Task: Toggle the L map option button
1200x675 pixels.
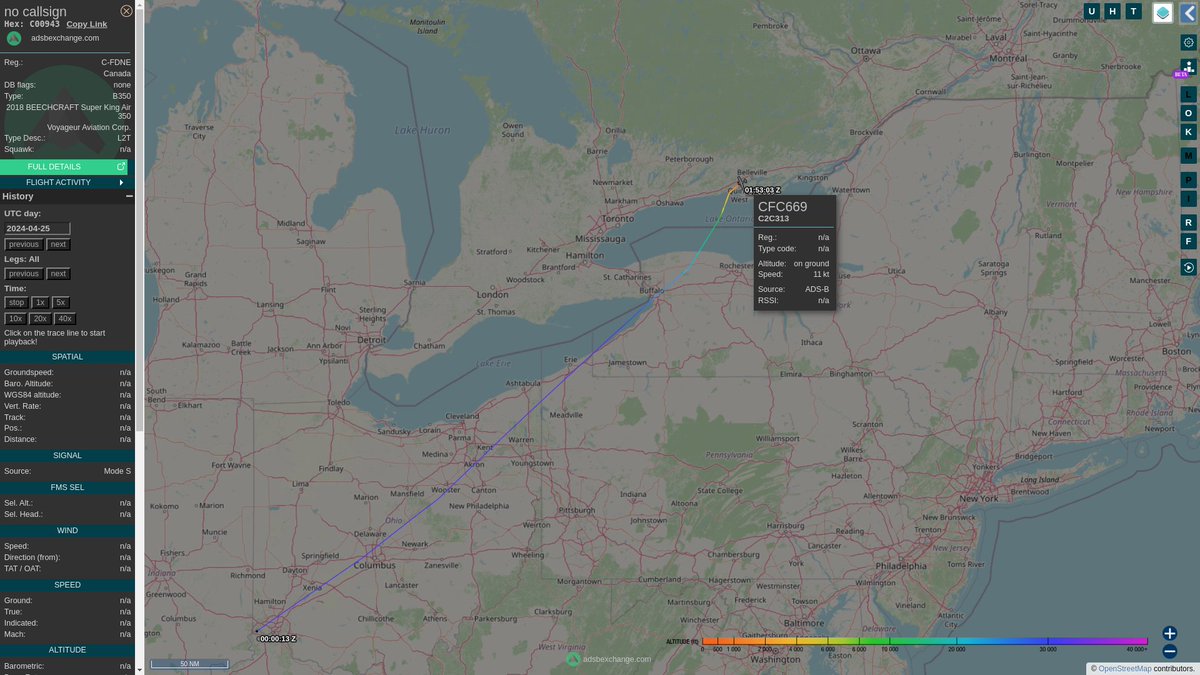Action: (x=1188, y=94)
